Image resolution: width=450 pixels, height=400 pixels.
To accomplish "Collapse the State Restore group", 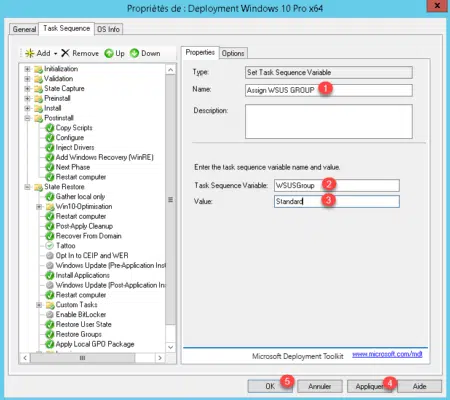I will tap(27, 187).
